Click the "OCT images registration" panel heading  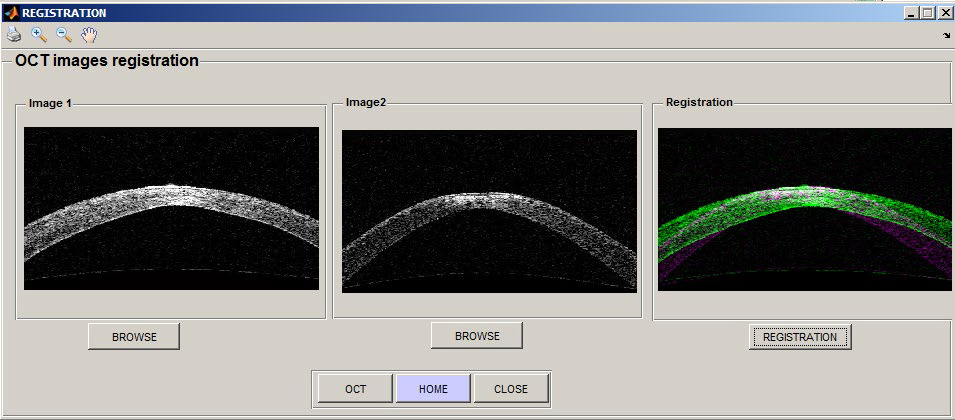[x=107, y=61]
